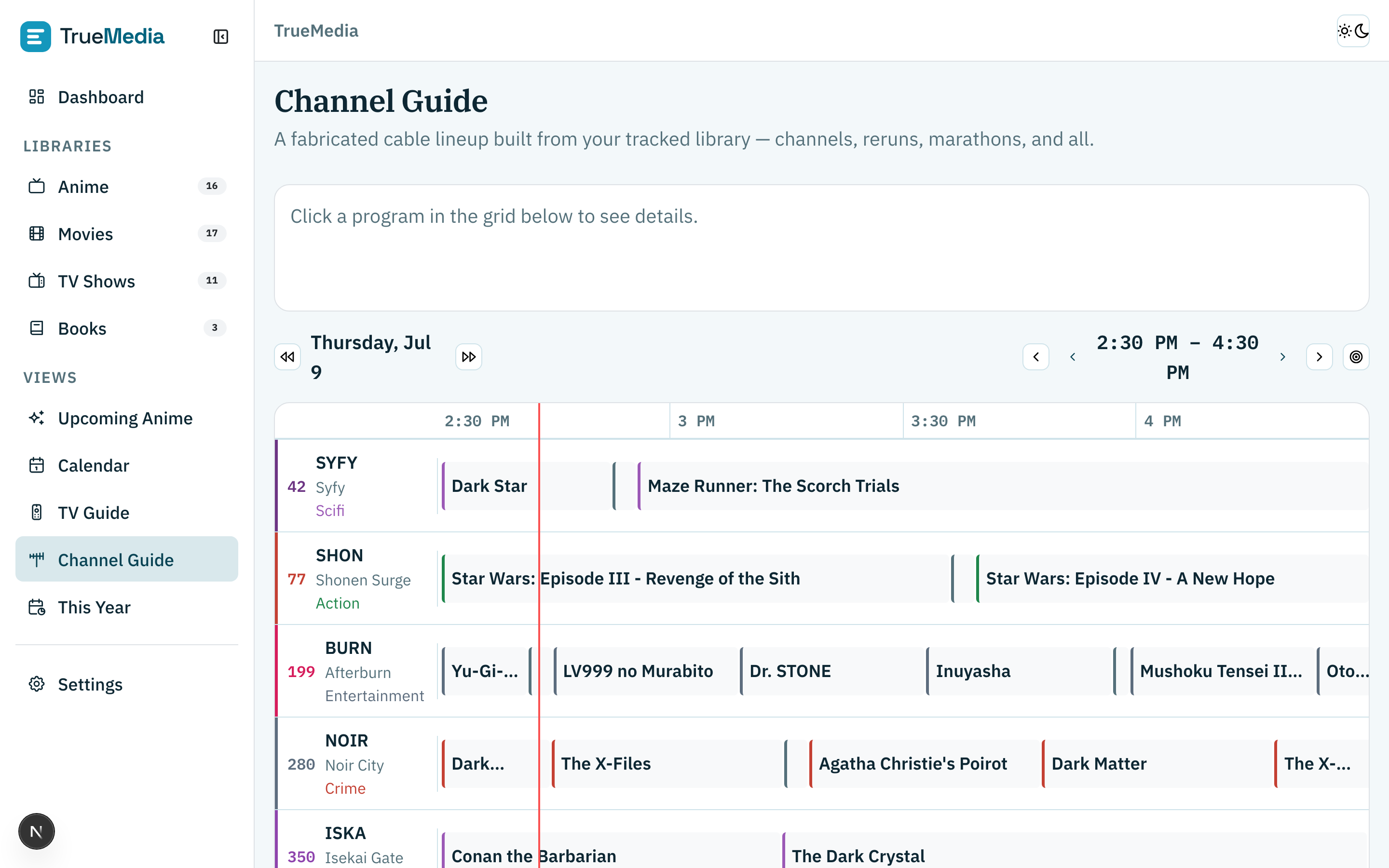This screenshot has height=868, width=1389.
Task: Click the Action genre tag under Shonen Surge
Action: (338, 603)
